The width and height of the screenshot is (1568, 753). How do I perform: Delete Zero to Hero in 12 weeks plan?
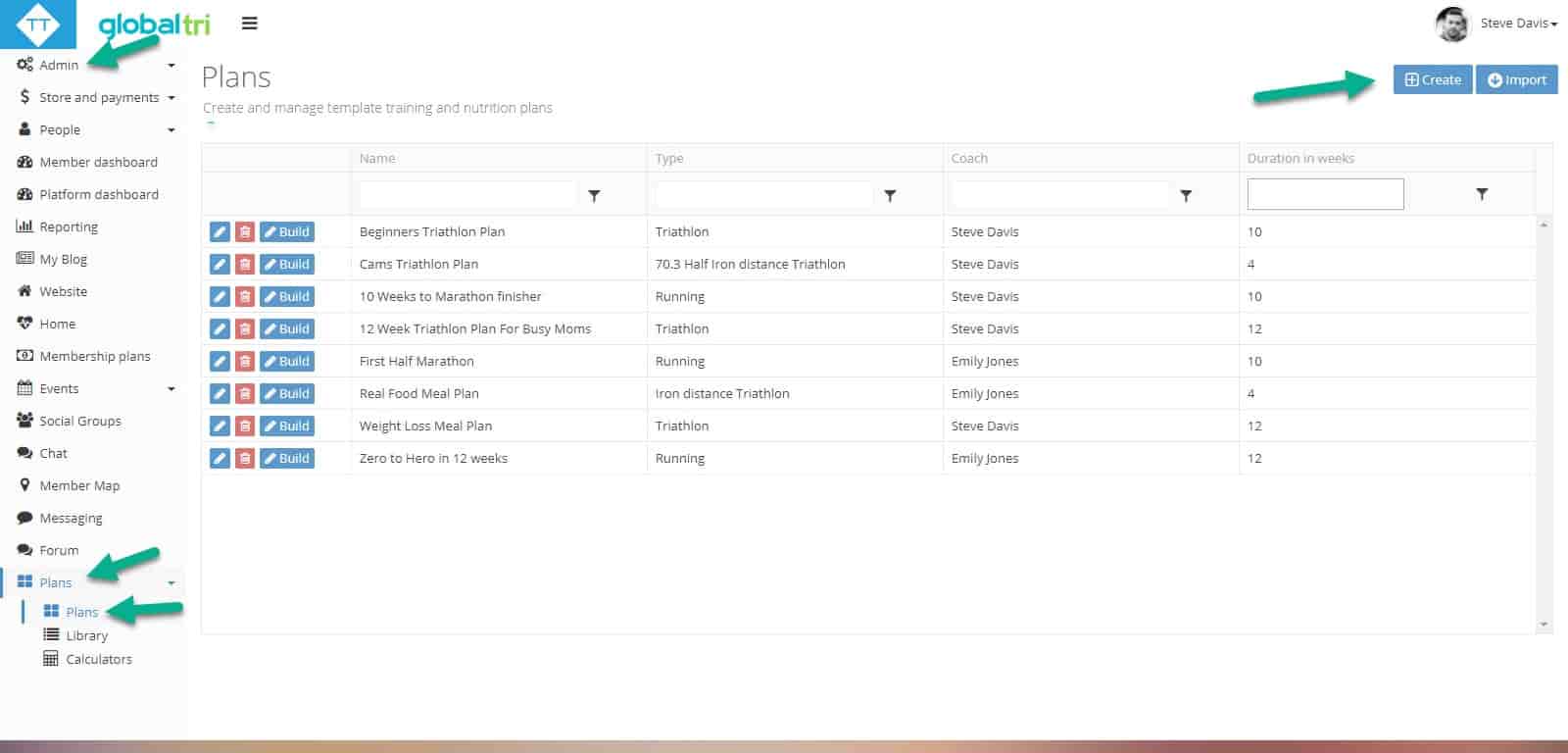[245, 458]
